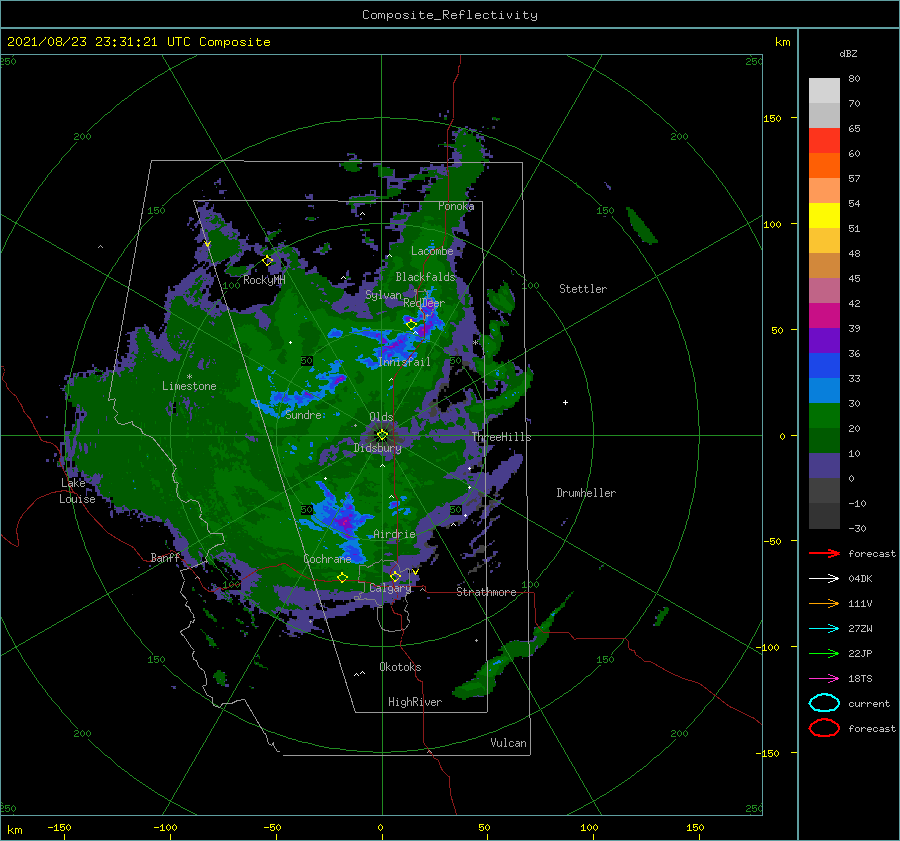Click the RockyMH label
Image resolution: width=900 pixels, height=841 pixels.
click(x=264, y=280)
